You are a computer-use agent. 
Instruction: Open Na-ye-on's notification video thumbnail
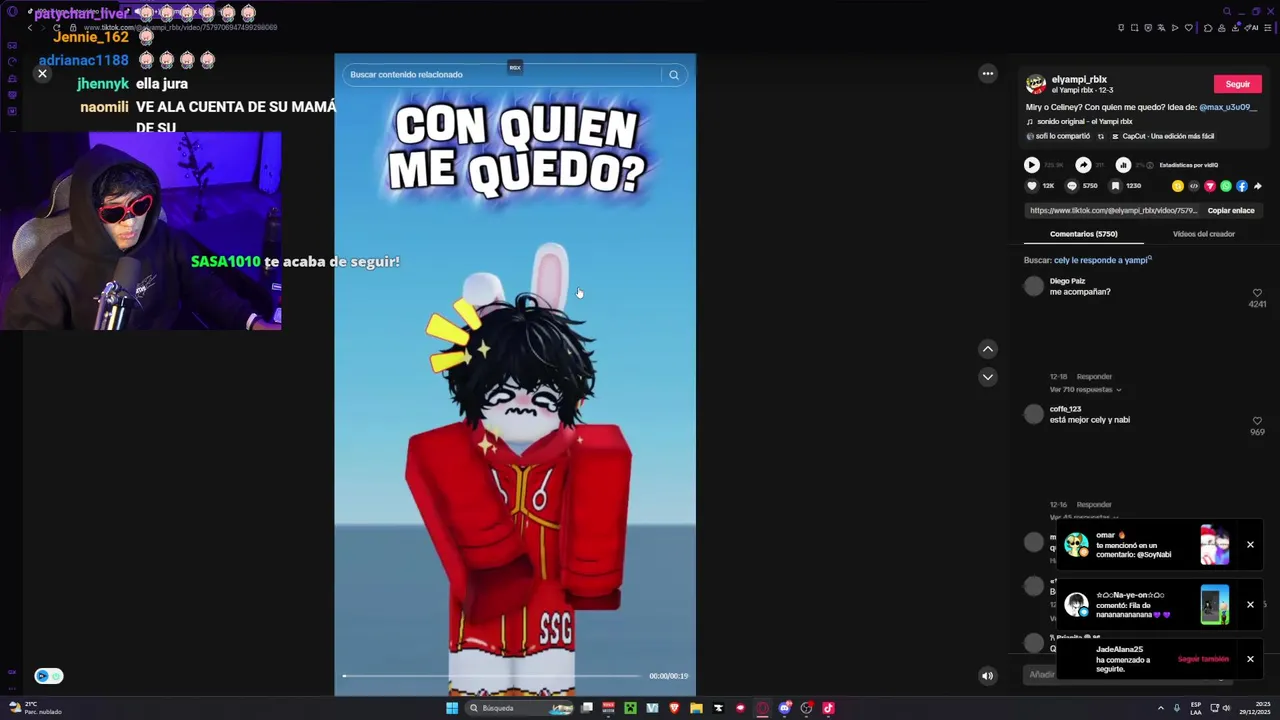(x=1215, y=605)
